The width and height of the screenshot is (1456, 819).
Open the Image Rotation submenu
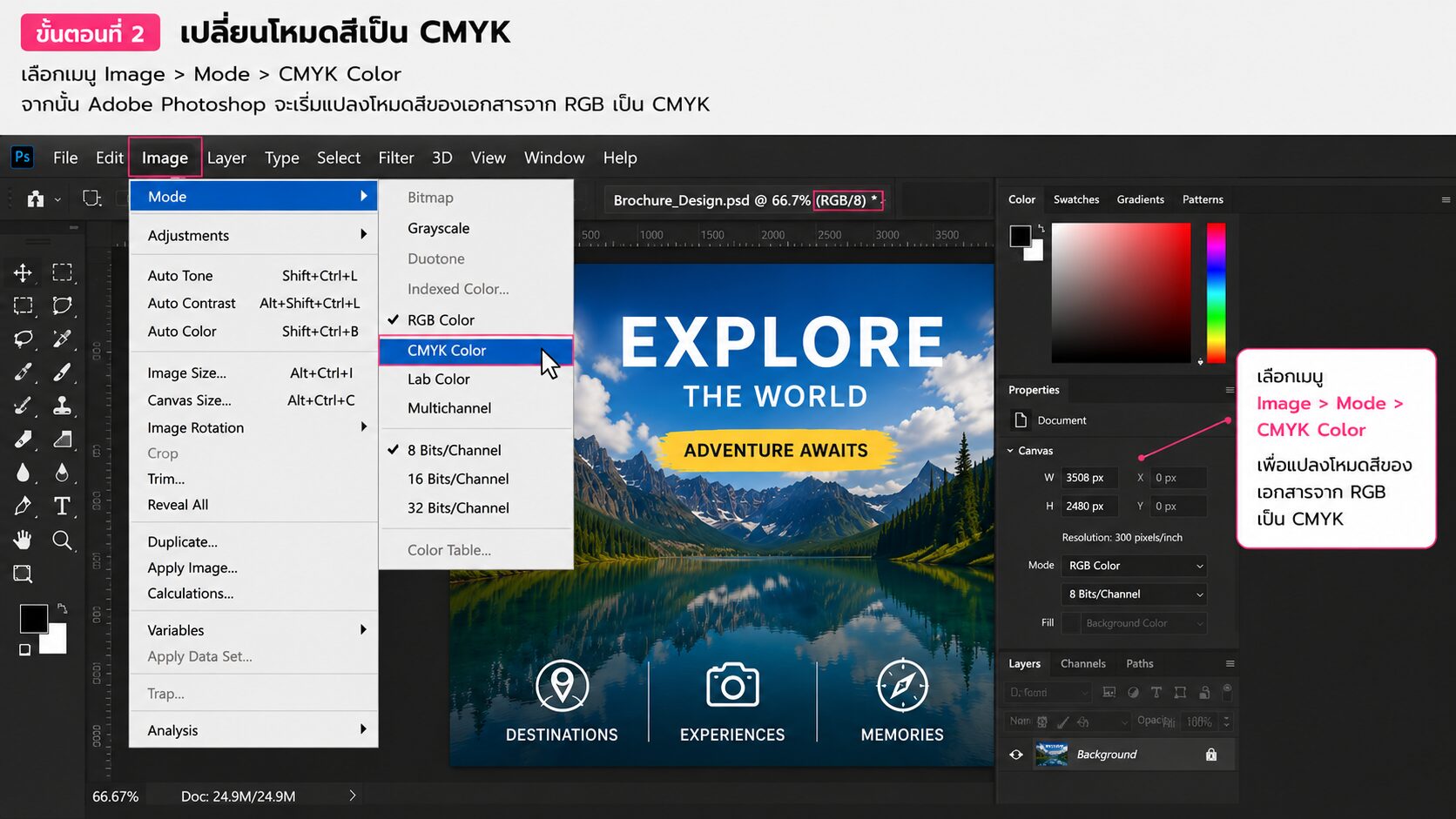(253, 427)
